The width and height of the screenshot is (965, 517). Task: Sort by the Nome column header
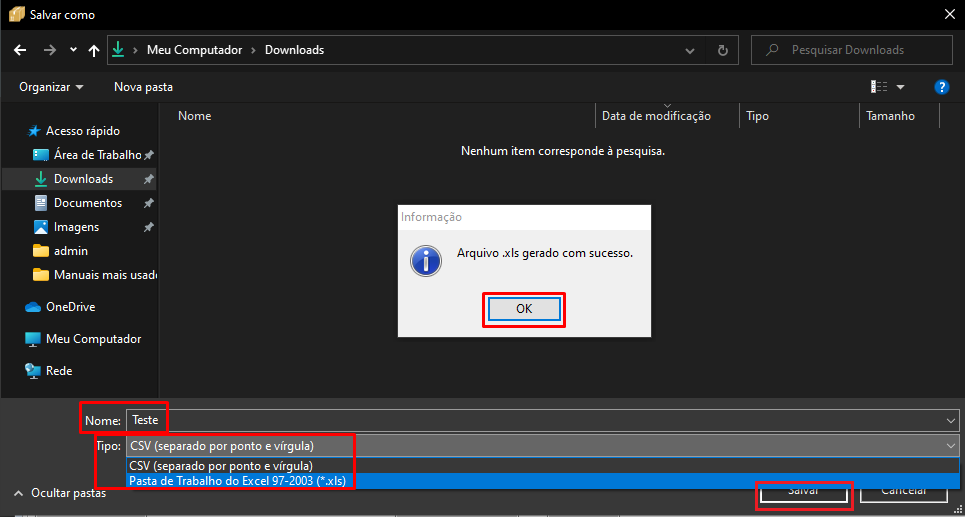194,116
